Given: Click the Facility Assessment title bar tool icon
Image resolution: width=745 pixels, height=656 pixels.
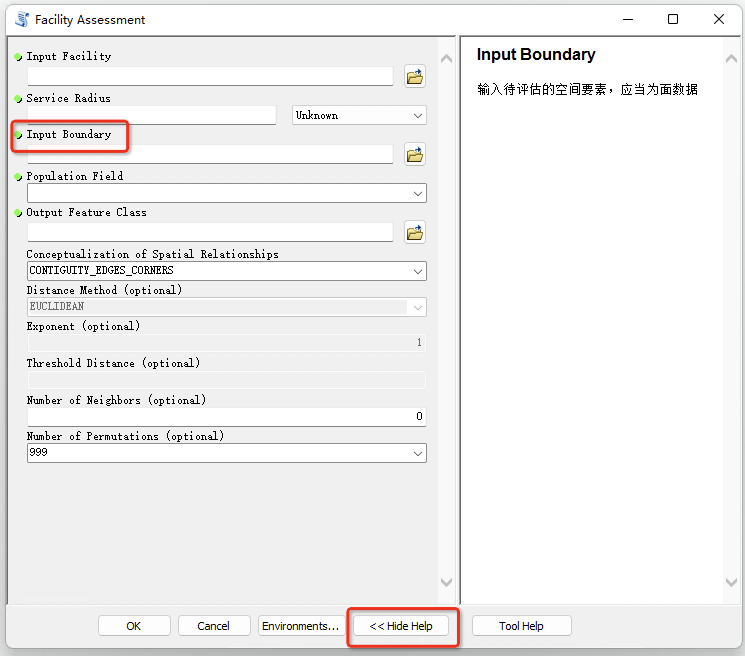Looking at the screenshot, I should pos(20,19).
